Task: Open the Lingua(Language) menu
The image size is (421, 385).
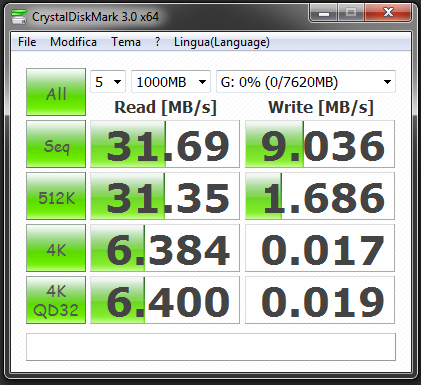Action: click(222, 42)
